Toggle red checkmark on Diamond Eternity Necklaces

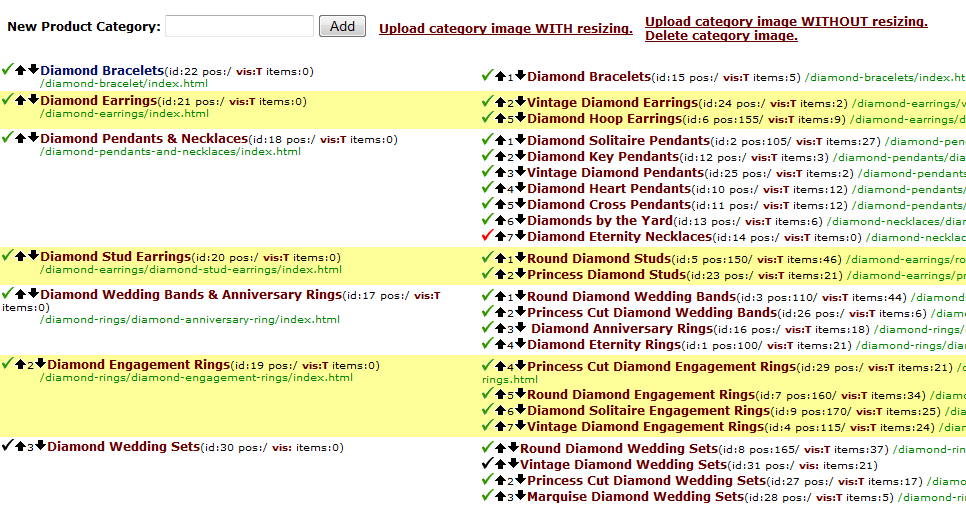[487, 237]
